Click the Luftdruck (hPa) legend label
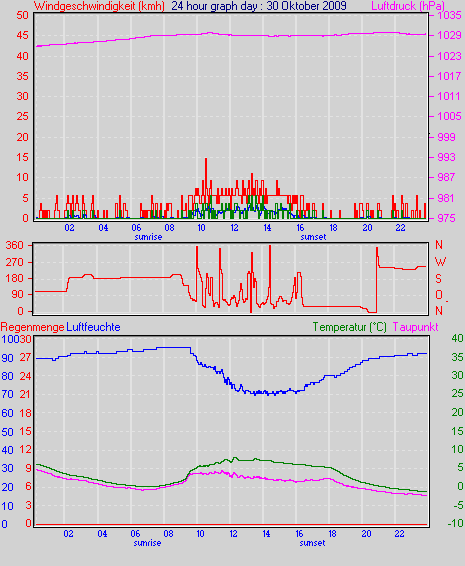 tap(408, 6)
